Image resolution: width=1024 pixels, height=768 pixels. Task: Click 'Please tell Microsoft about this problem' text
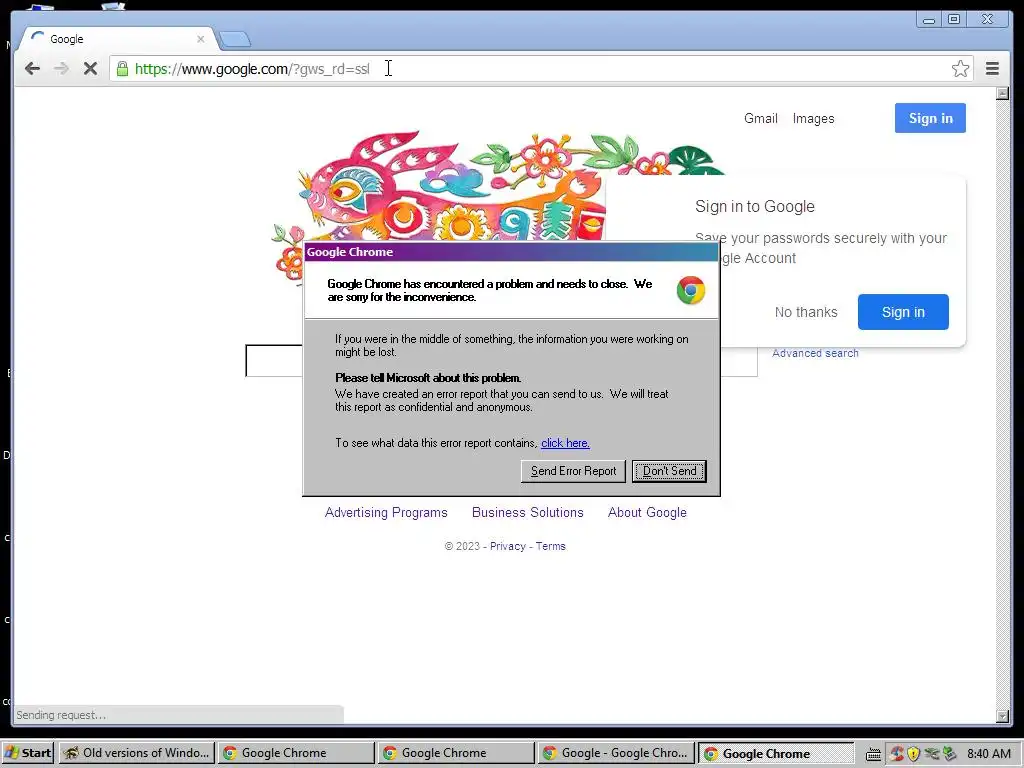[x=428, y=378]
